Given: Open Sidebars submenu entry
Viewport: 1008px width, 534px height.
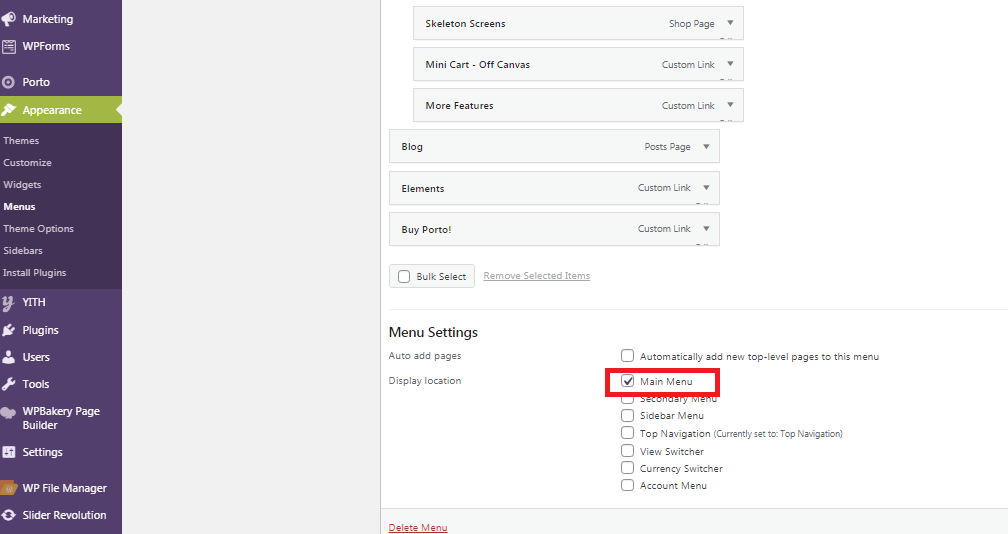Looking at the screenshot, I should tap(22, 251).
